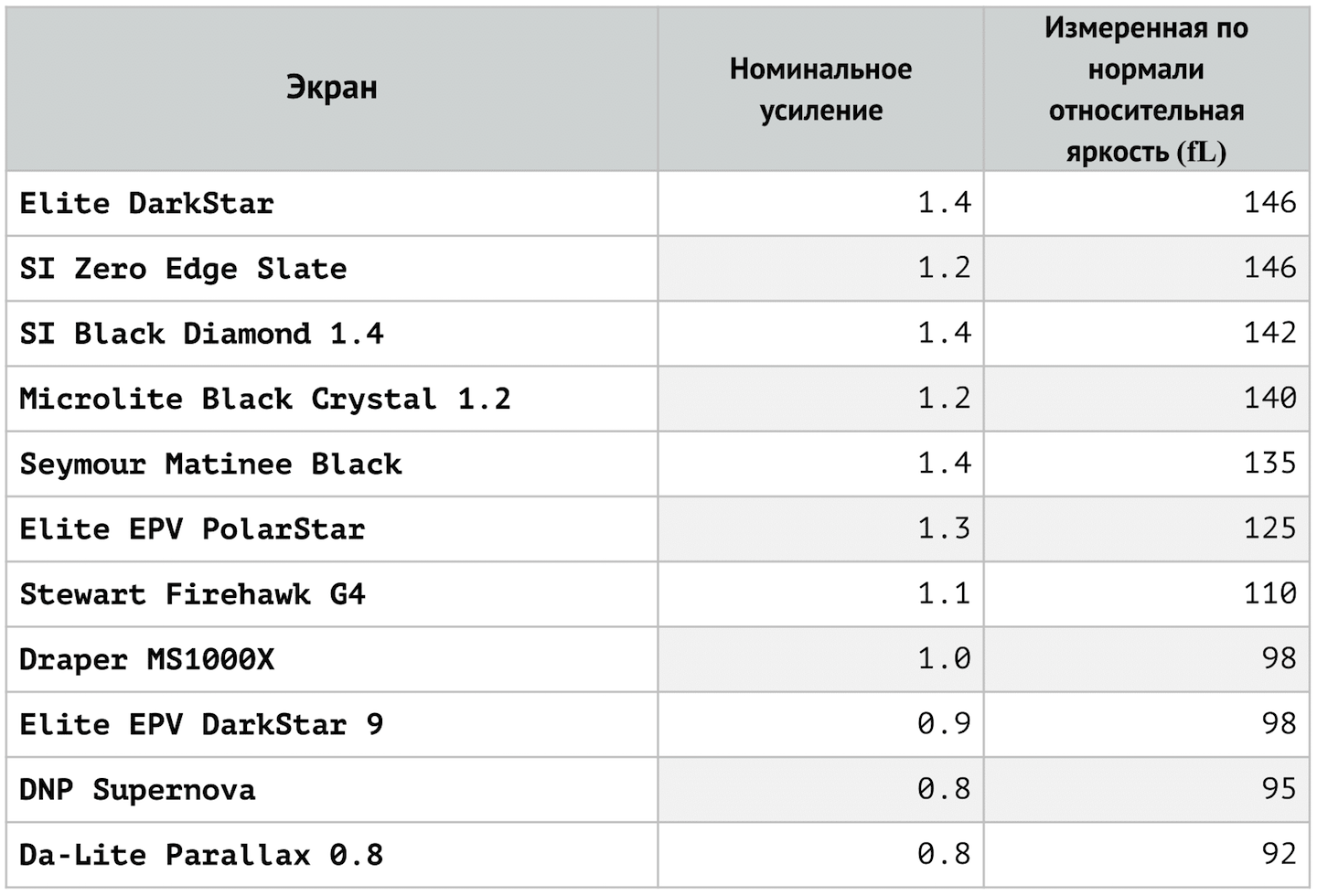Click the 1.0 gain value for Draper MS1000X

click(943, 658)
